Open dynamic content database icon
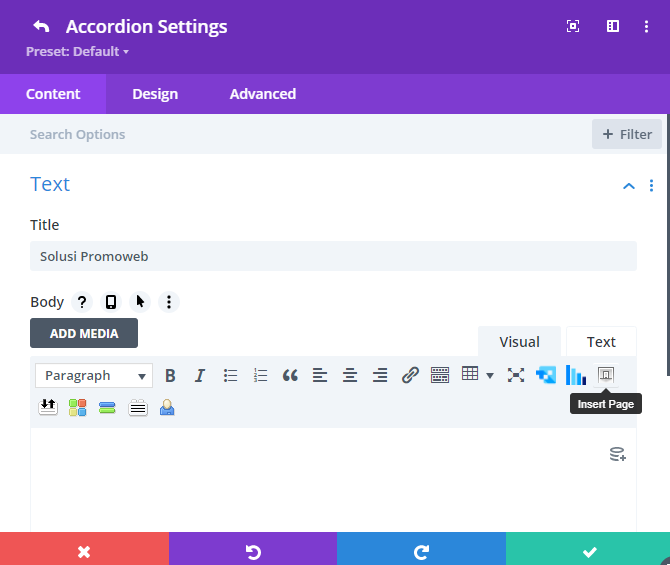Screen dimensions: 670x565 point(618,454)
